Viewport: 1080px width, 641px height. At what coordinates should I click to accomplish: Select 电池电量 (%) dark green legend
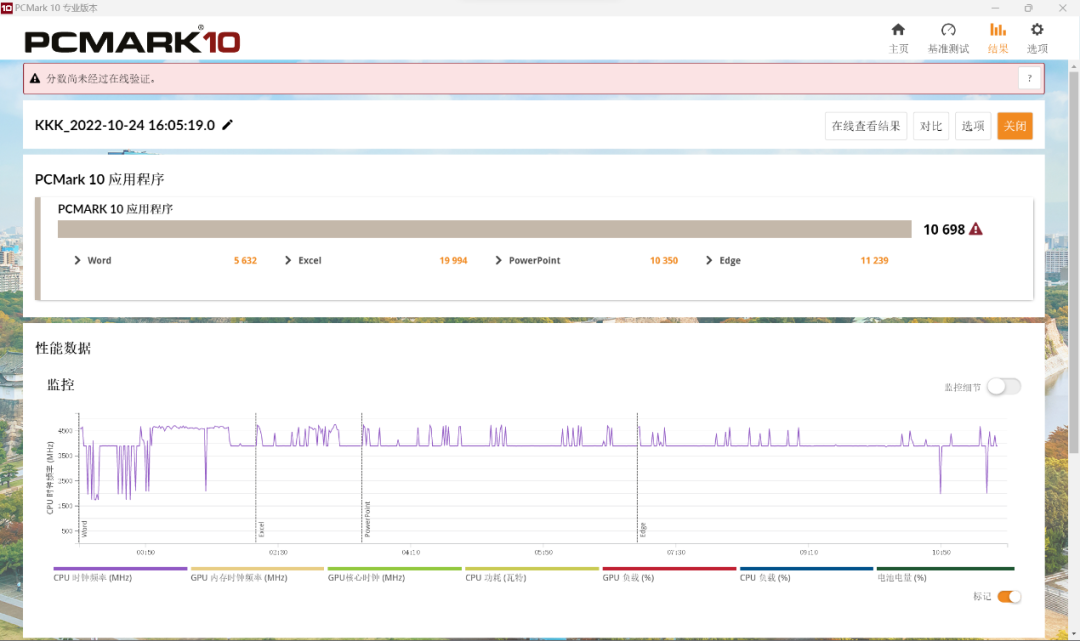tap(945, 574)
